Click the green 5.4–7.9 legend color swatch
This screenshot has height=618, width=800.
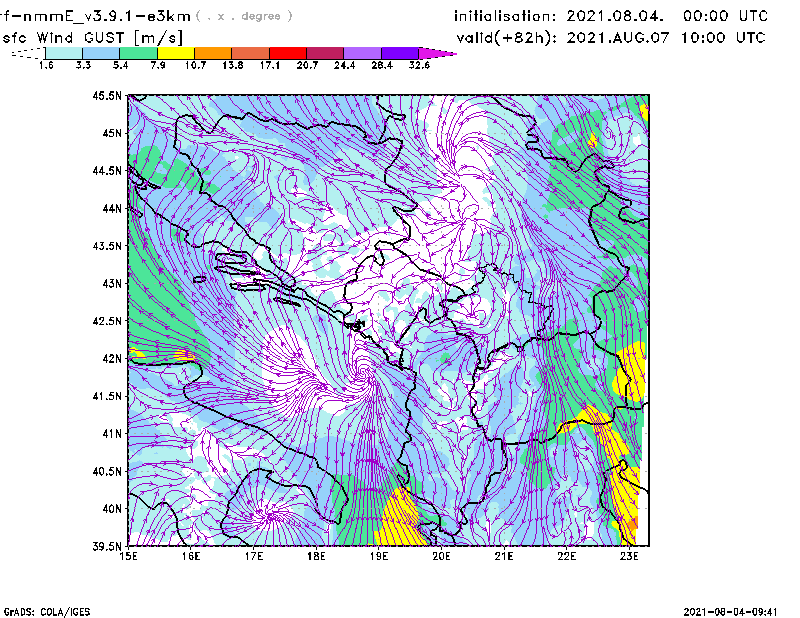[139, 53]
